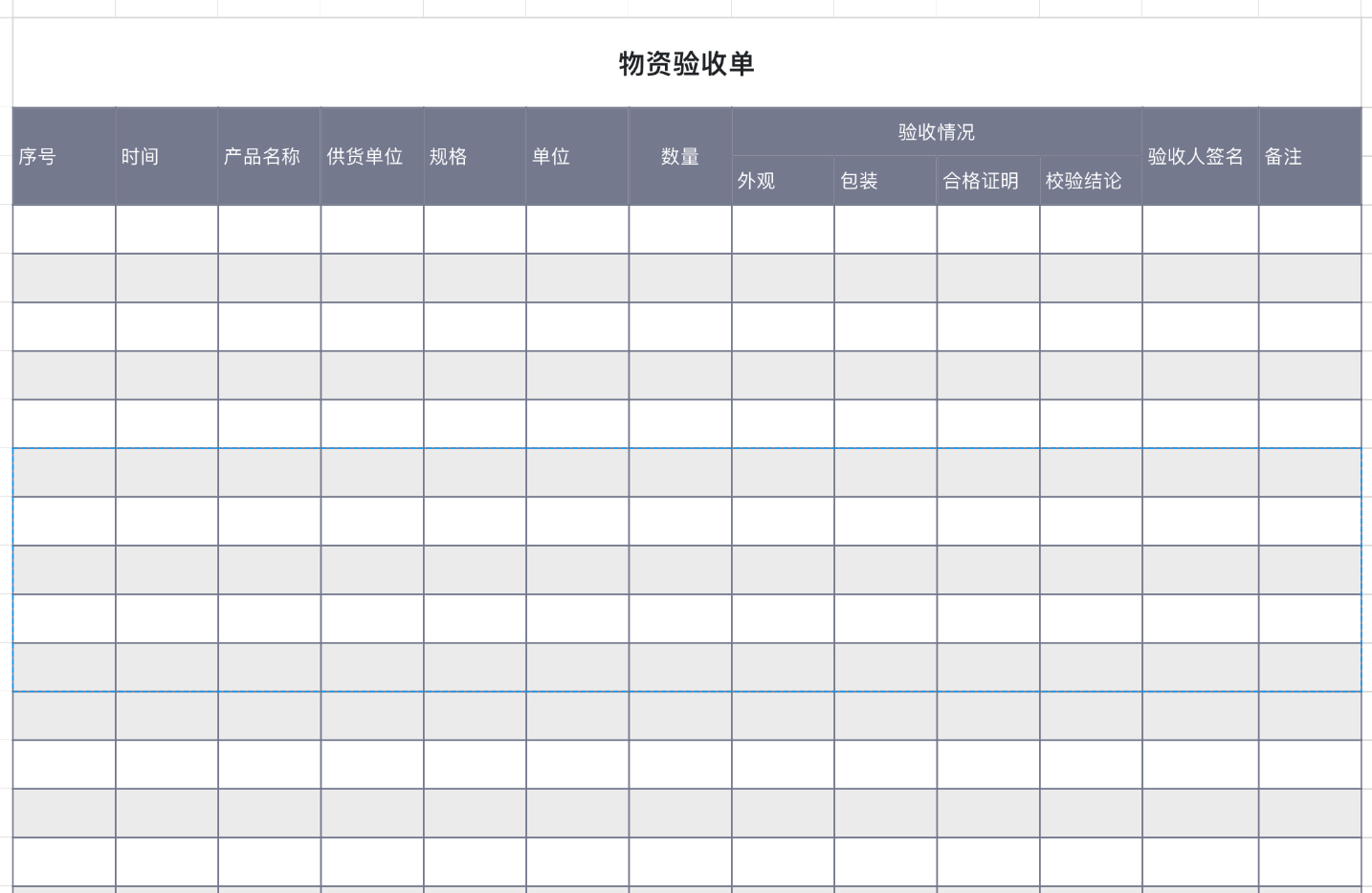Select the merged 验收情况 header
Screen dimensions: 1372x893
(937, 132)
